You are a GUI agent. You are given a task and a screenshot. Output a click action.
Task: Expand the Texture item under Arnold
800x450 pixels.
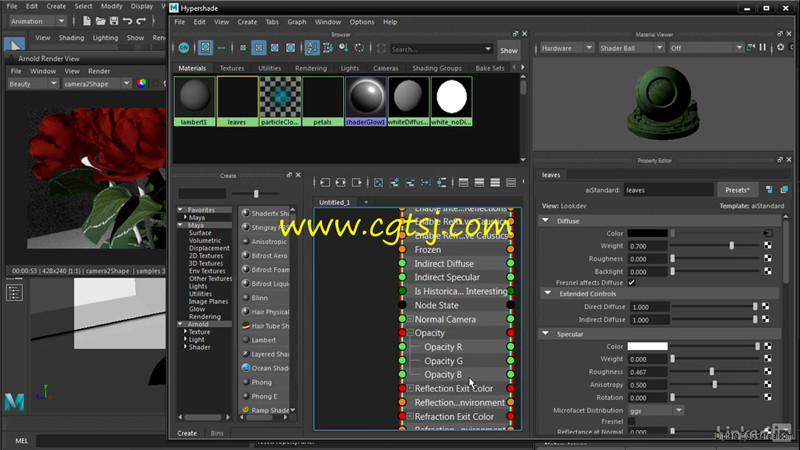185,332
